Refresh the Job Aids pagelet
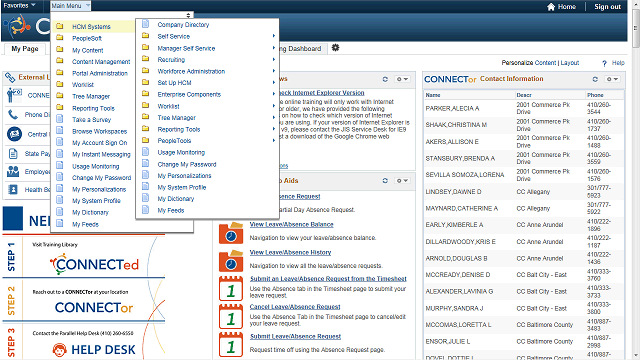This screenshot has width=640, height=360. click(385, 180)
